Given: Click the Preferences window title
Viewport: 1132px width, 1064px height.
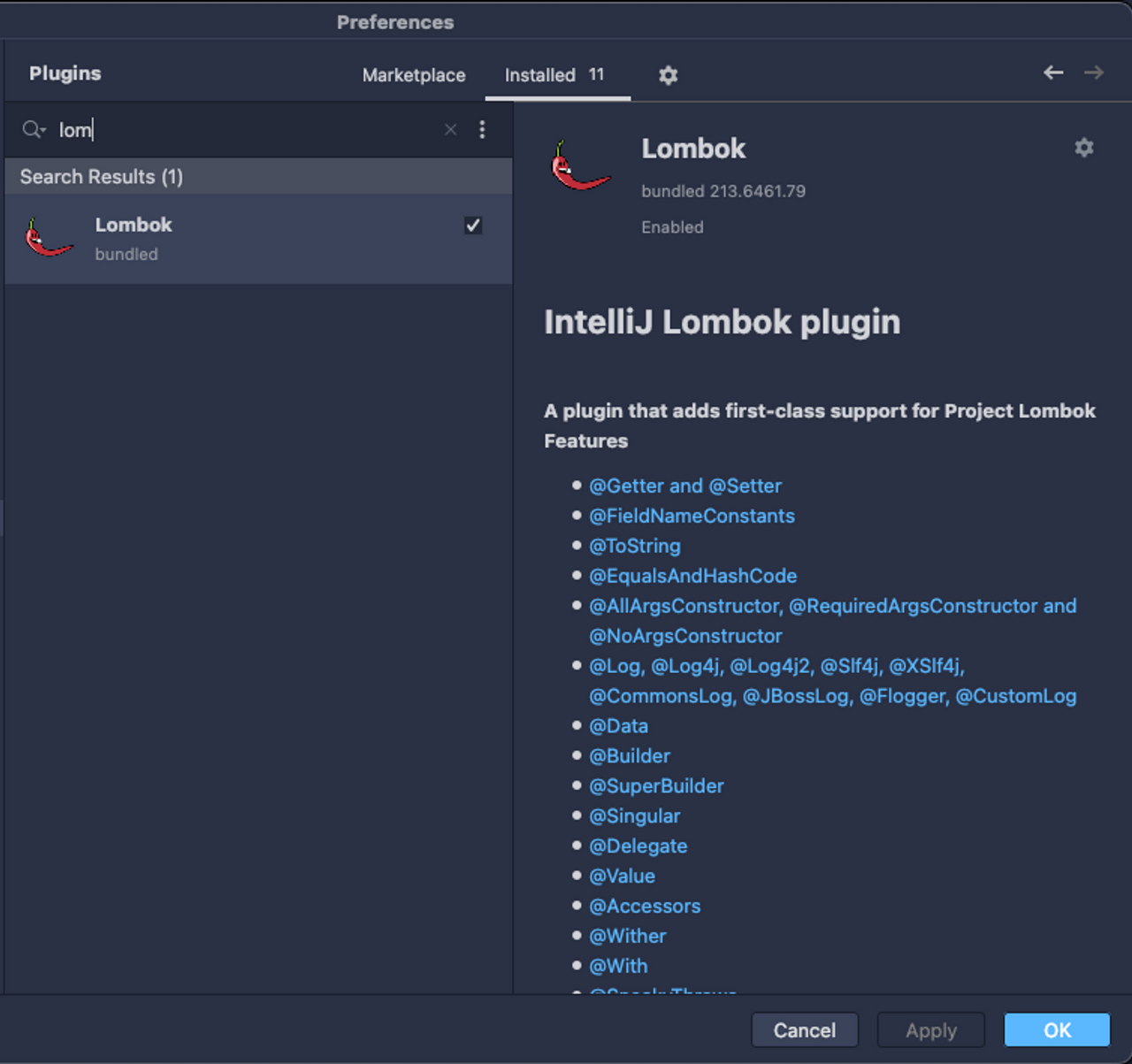Looking at the screenshot, I should [395, 22].
